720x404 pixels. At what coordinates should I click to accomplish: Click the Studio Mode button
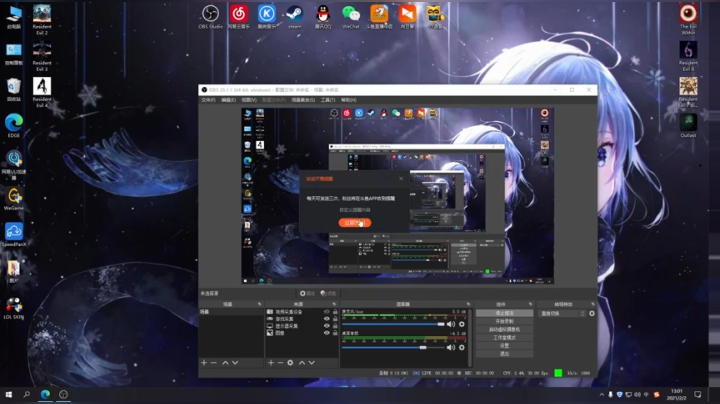(505, 337)
